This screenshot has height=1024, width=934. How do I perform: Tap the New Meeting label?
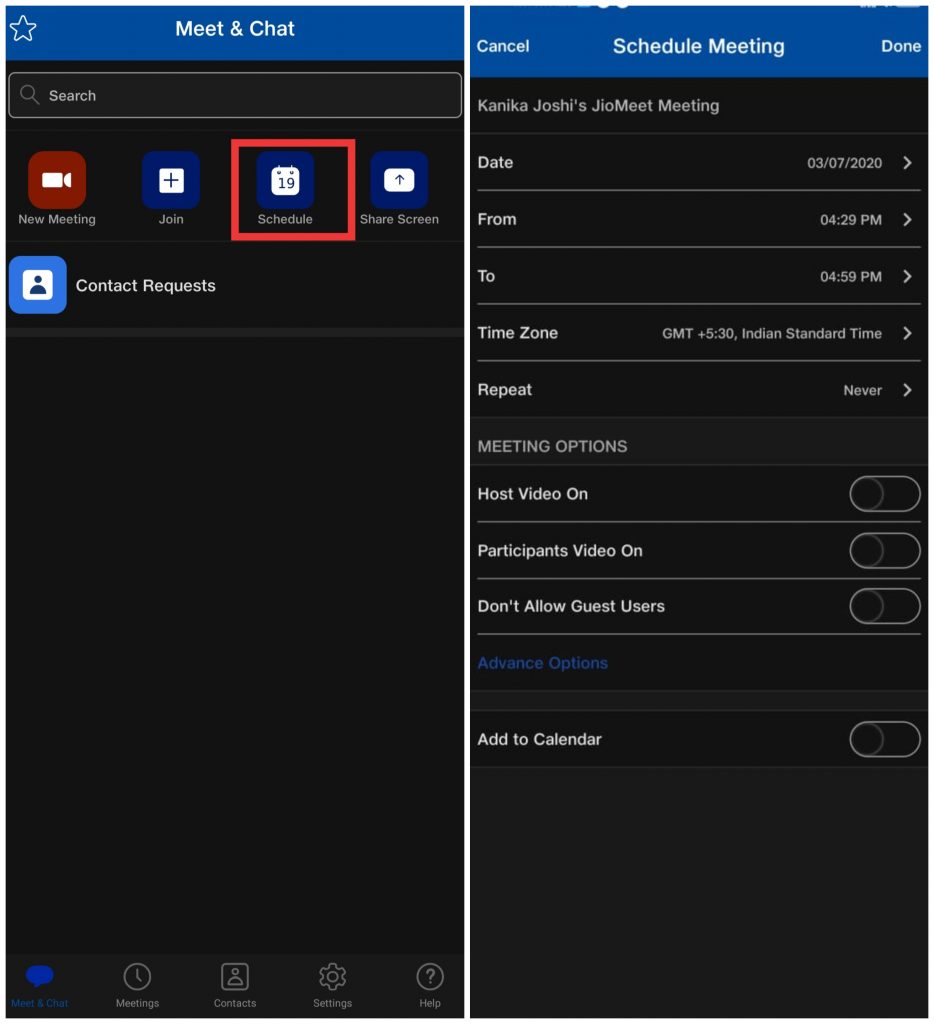(x=57, y=219)
